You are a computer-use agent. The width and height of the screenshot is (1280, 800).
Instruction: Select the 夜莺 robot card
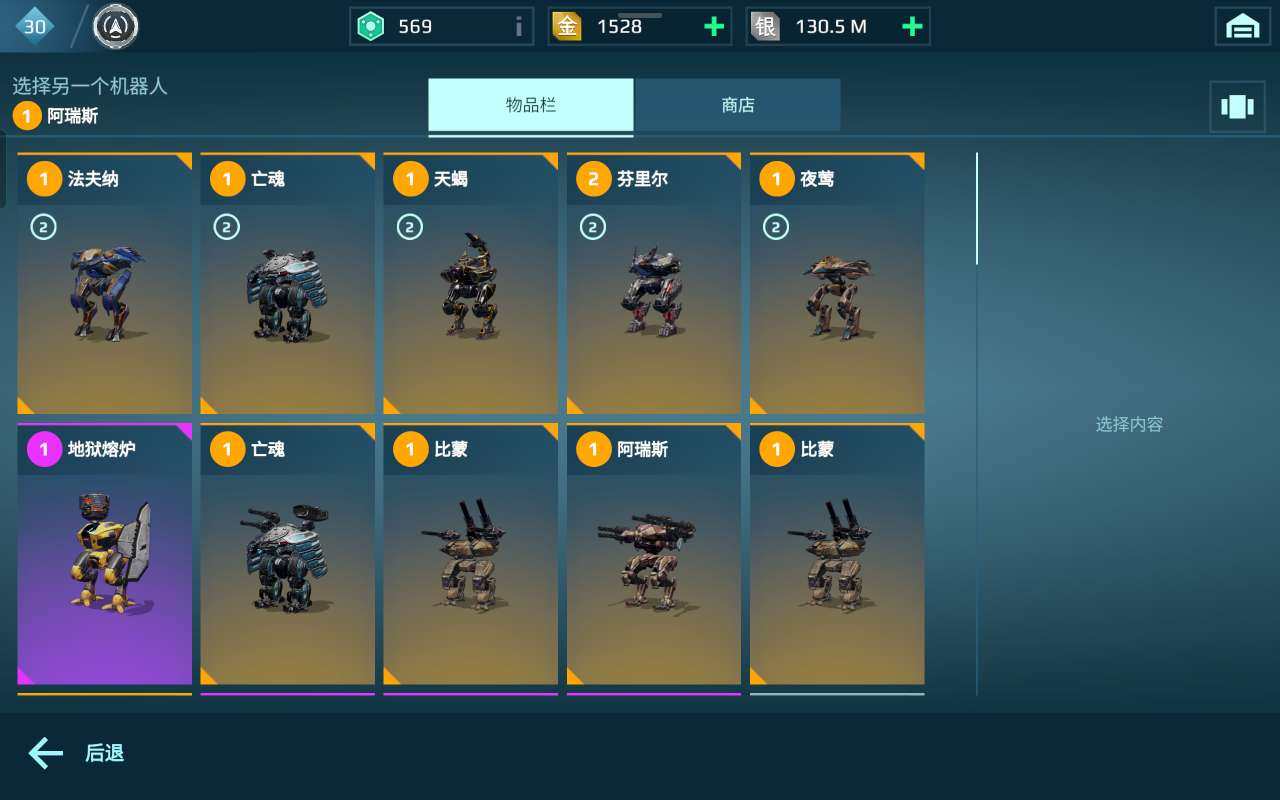pos(837,283)
